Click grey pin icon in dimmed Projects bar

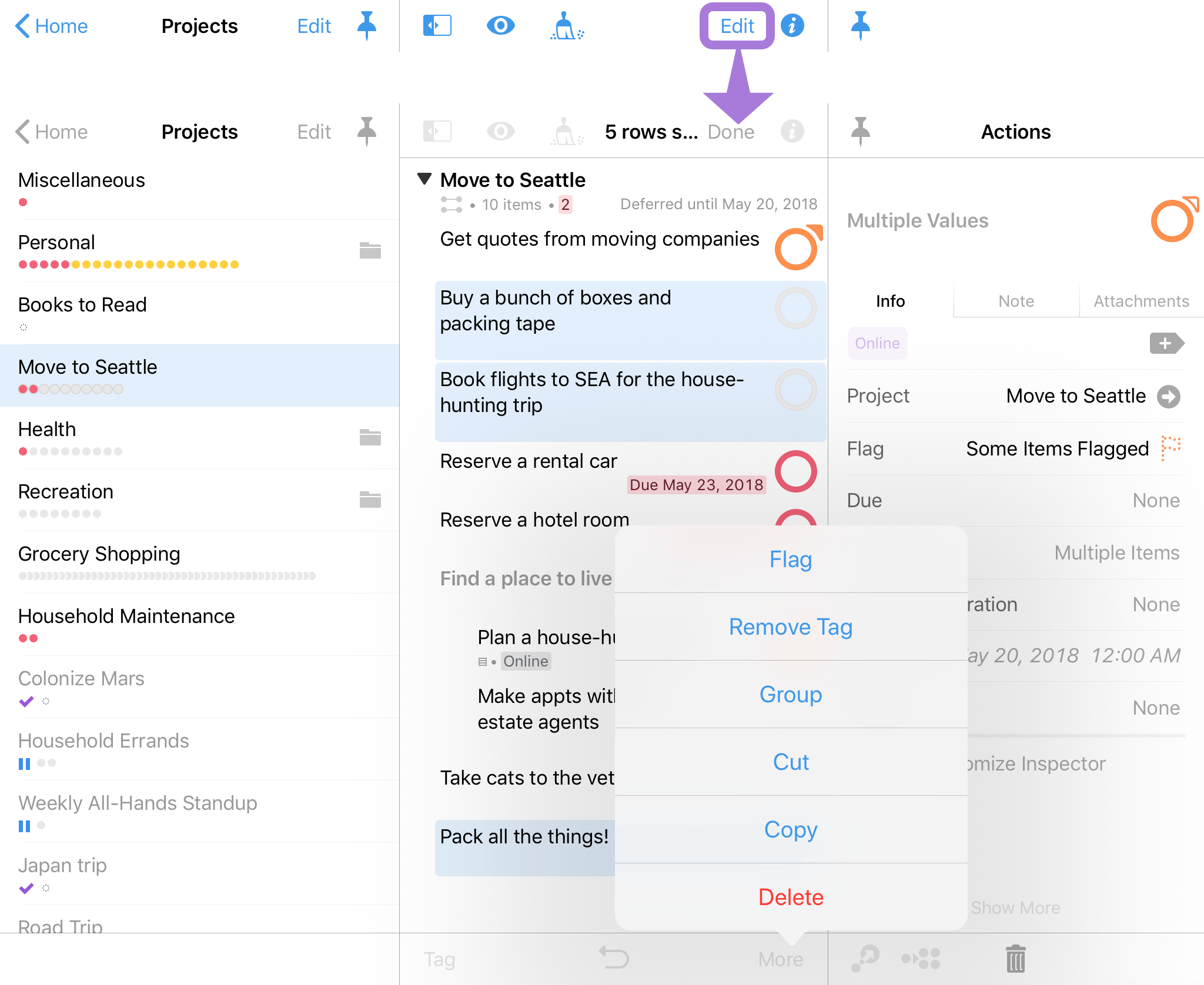pyautogui.click(x=367, y=132)
